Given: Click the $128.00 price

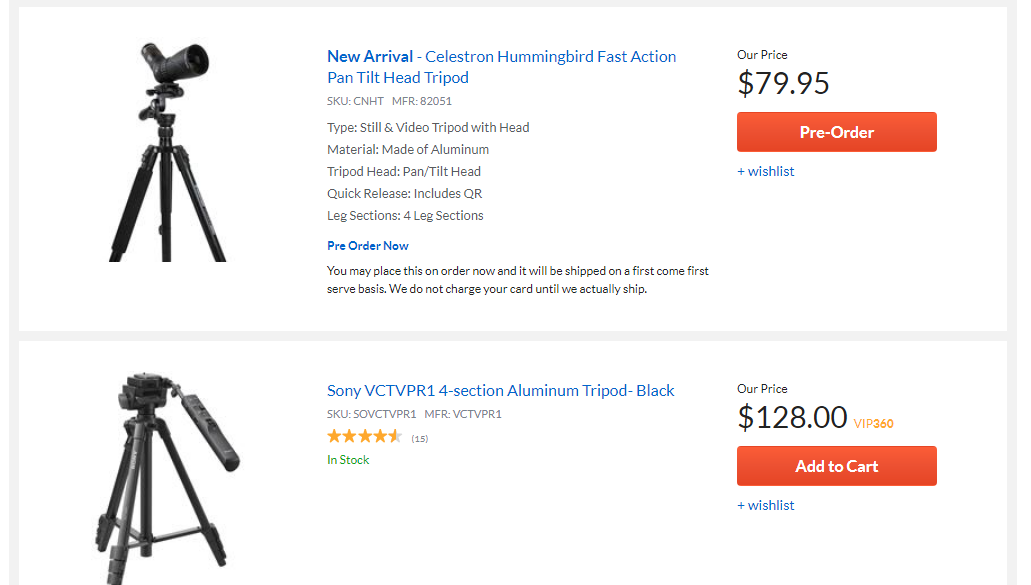Looking at the screenshot, I should click(x=792, y=417).
